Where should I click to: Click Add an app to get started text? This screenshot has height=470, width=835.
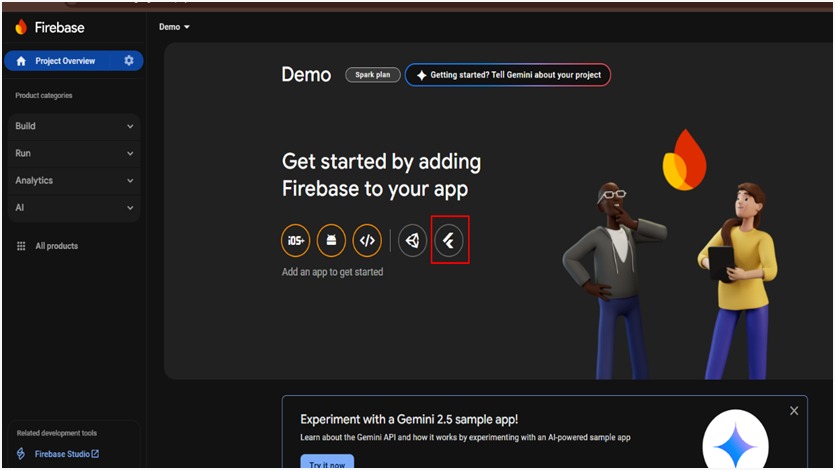tap(332, 272)
